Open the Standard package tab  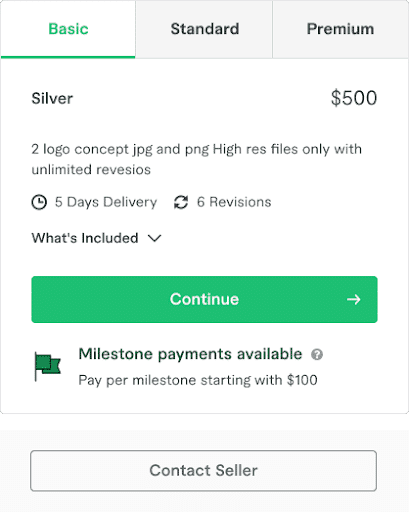(204, 29)
